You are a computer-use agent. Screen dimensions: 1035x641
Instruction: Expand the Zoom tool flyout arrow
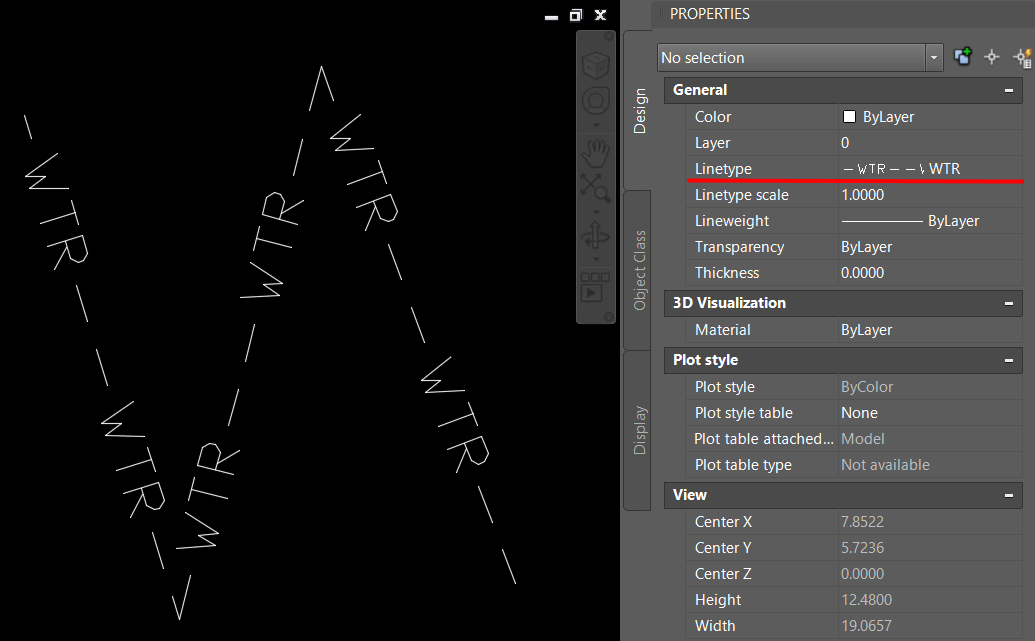click(595, 212)
